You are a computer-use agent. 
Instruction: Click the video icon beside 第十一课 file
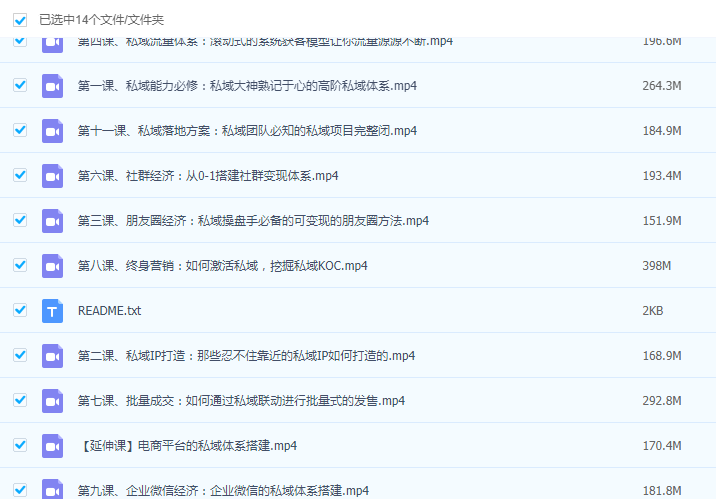tap(52, 131)
